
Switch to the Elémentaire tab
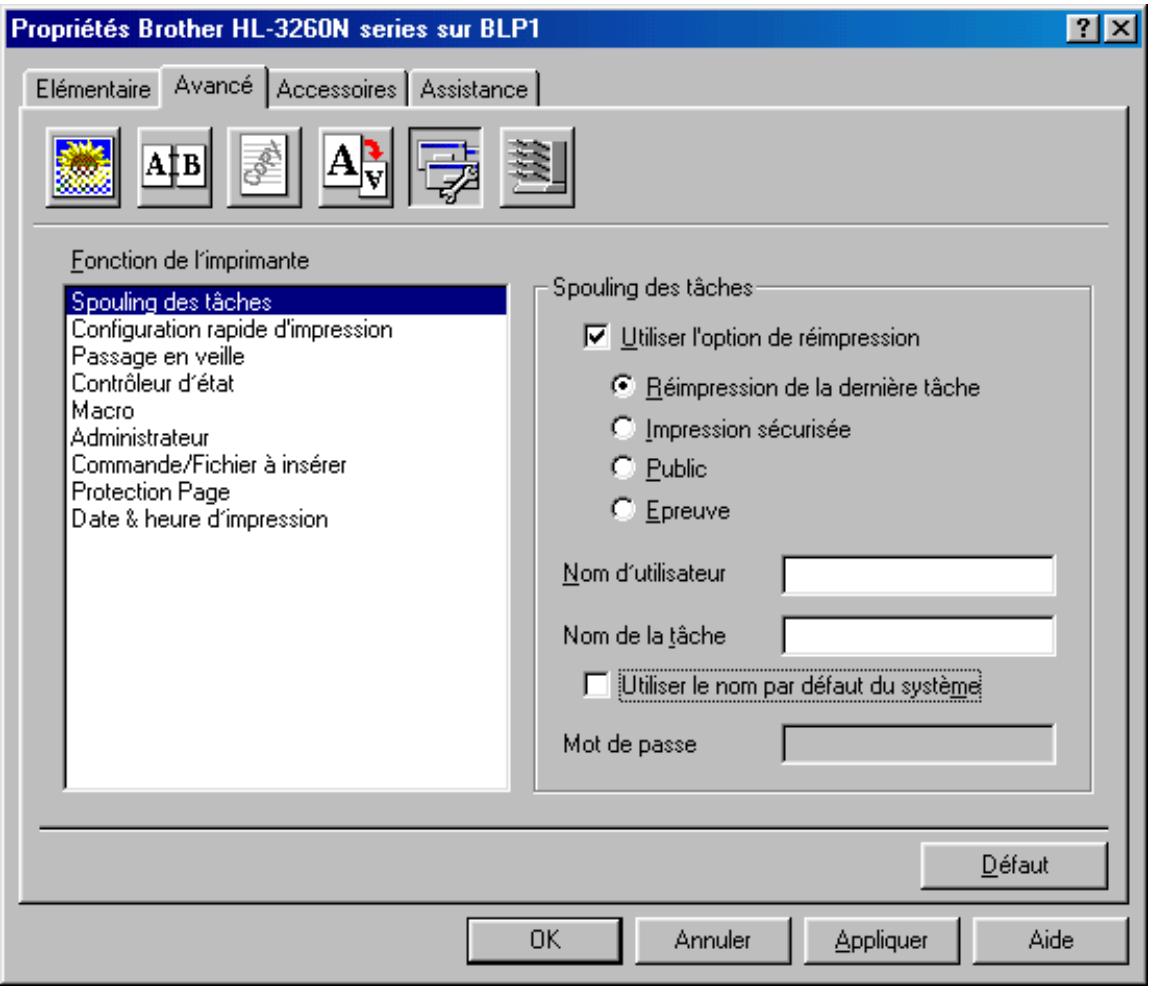point(93,89)
